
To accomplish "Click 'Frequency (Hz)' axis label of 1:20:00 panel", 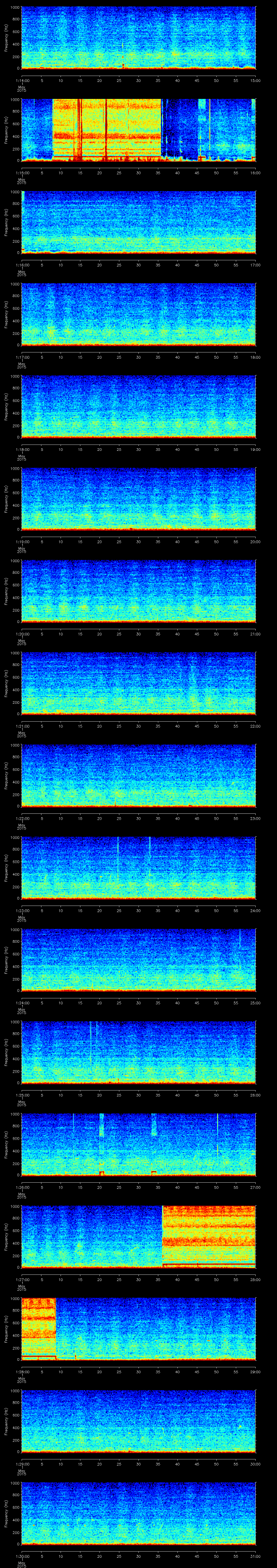I will click(x=6, y=591).
